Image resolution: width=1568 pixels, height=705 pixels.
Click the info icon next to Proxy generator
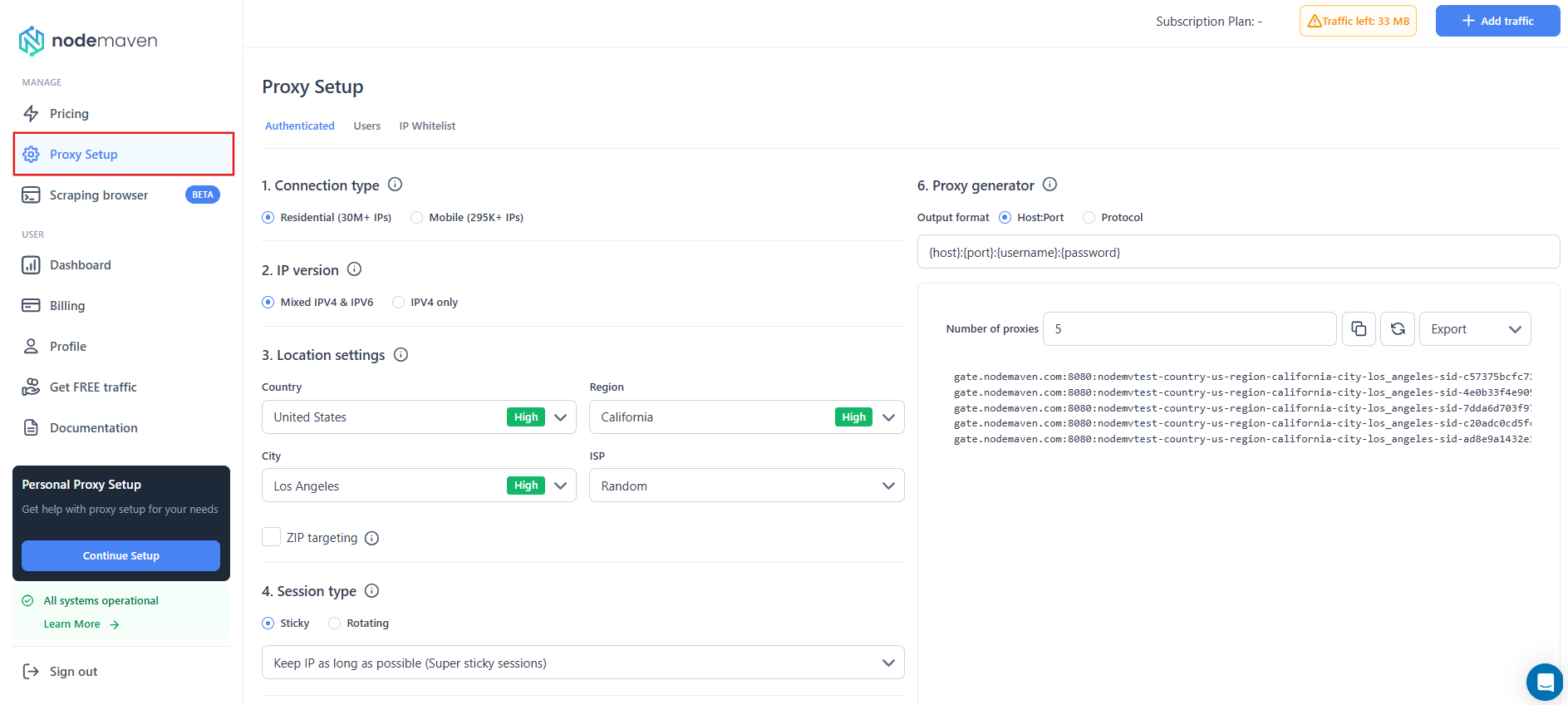tap(1049, 185)
